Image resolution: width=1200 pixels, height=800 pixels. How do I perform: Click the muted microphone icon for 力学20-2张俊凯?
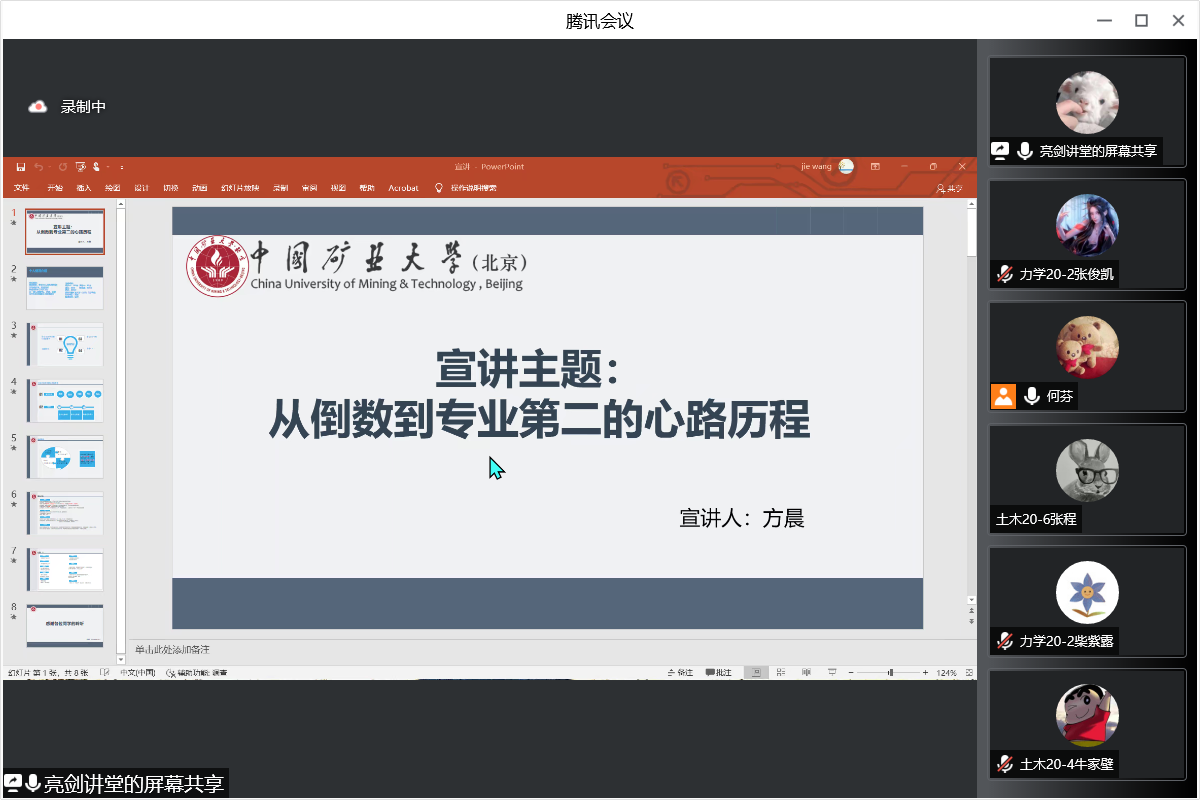click(x=1004, y=274)
